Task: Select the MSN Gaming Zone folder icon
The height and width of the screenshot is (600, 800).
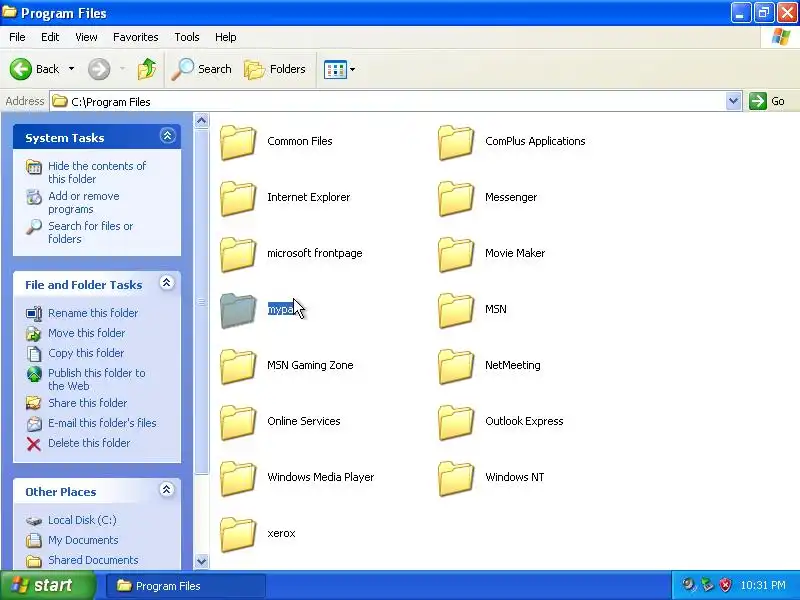Action: (x=238, y=367)
